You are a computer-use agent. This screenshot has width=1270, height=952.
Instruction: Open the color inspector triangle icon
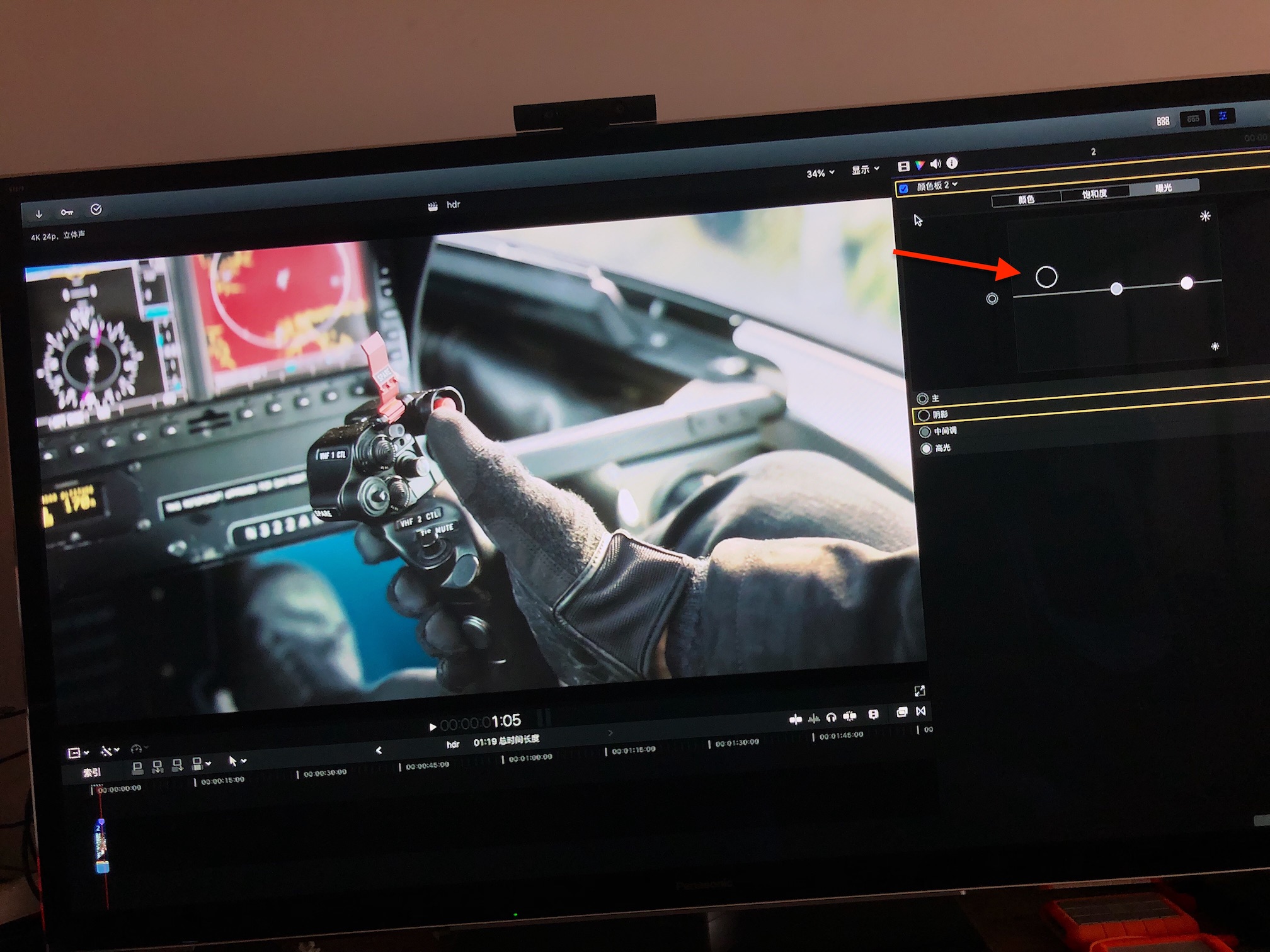[x=920, y=166]
